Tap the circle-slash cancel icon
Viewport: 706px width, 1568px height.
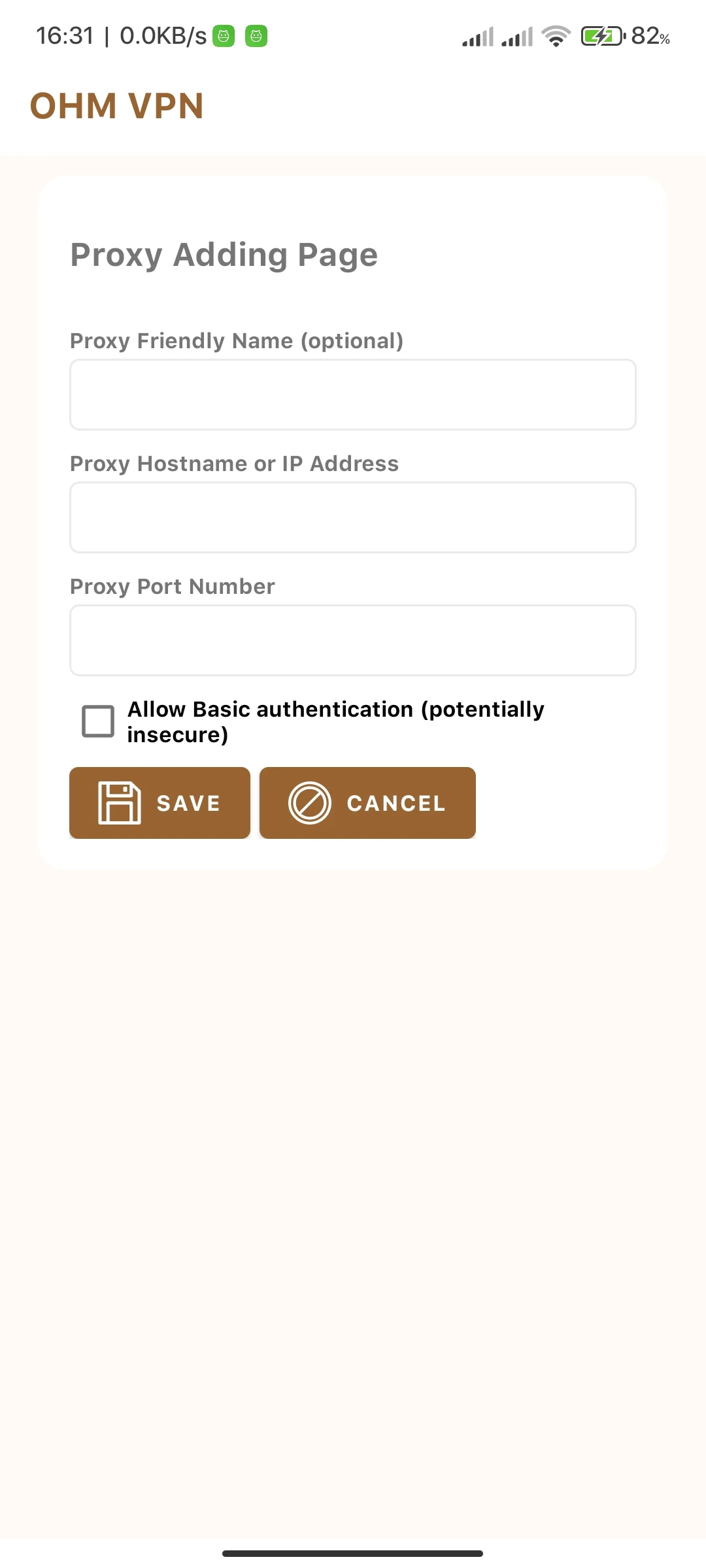(309, 803)
